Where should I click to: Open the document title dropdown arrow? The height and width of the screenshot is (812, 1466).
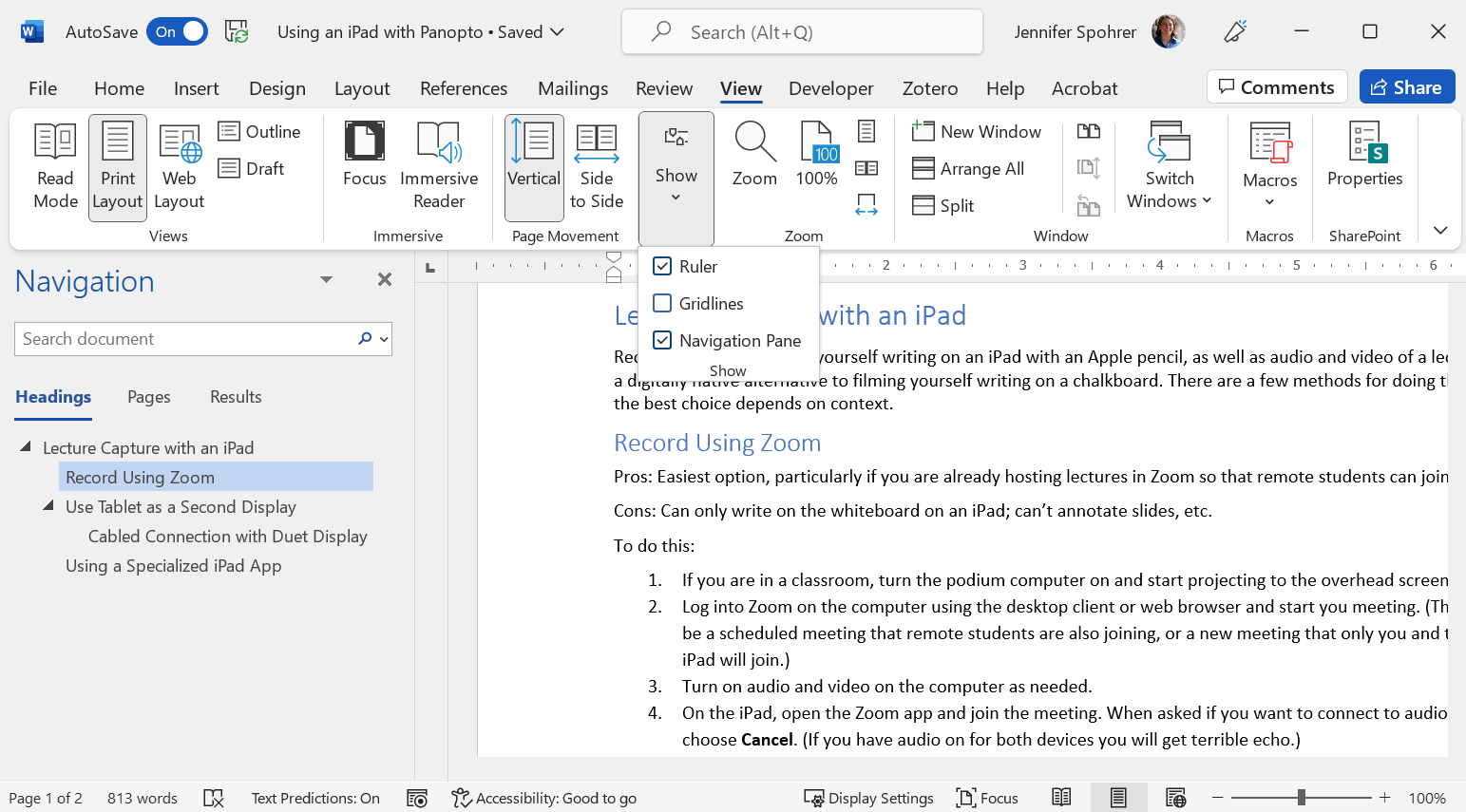pyautogui.click(x=557, y=31)
